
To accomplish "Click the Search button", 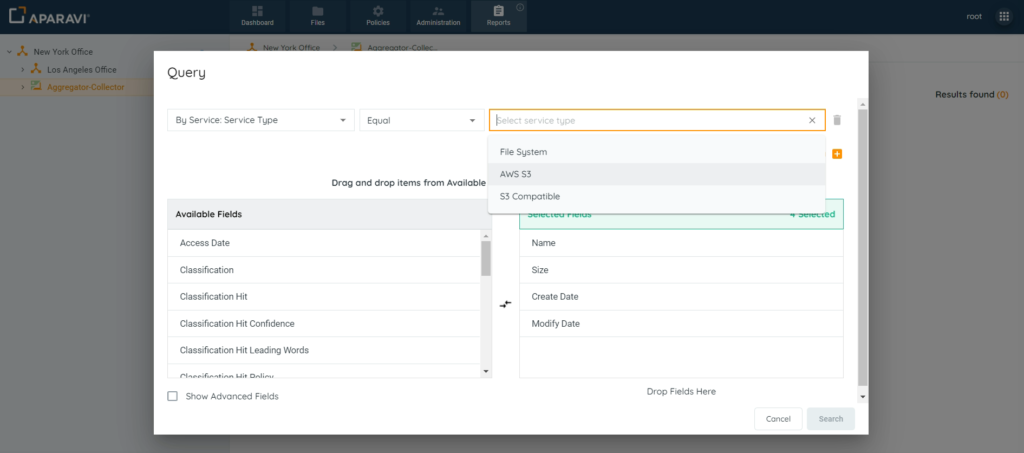I will click(x=830, y=419).
